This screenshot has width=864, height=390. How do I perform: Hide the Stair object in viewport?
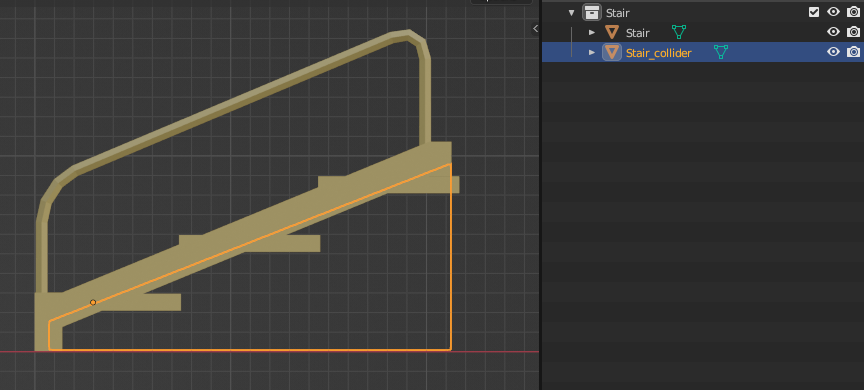click(833, 32)
